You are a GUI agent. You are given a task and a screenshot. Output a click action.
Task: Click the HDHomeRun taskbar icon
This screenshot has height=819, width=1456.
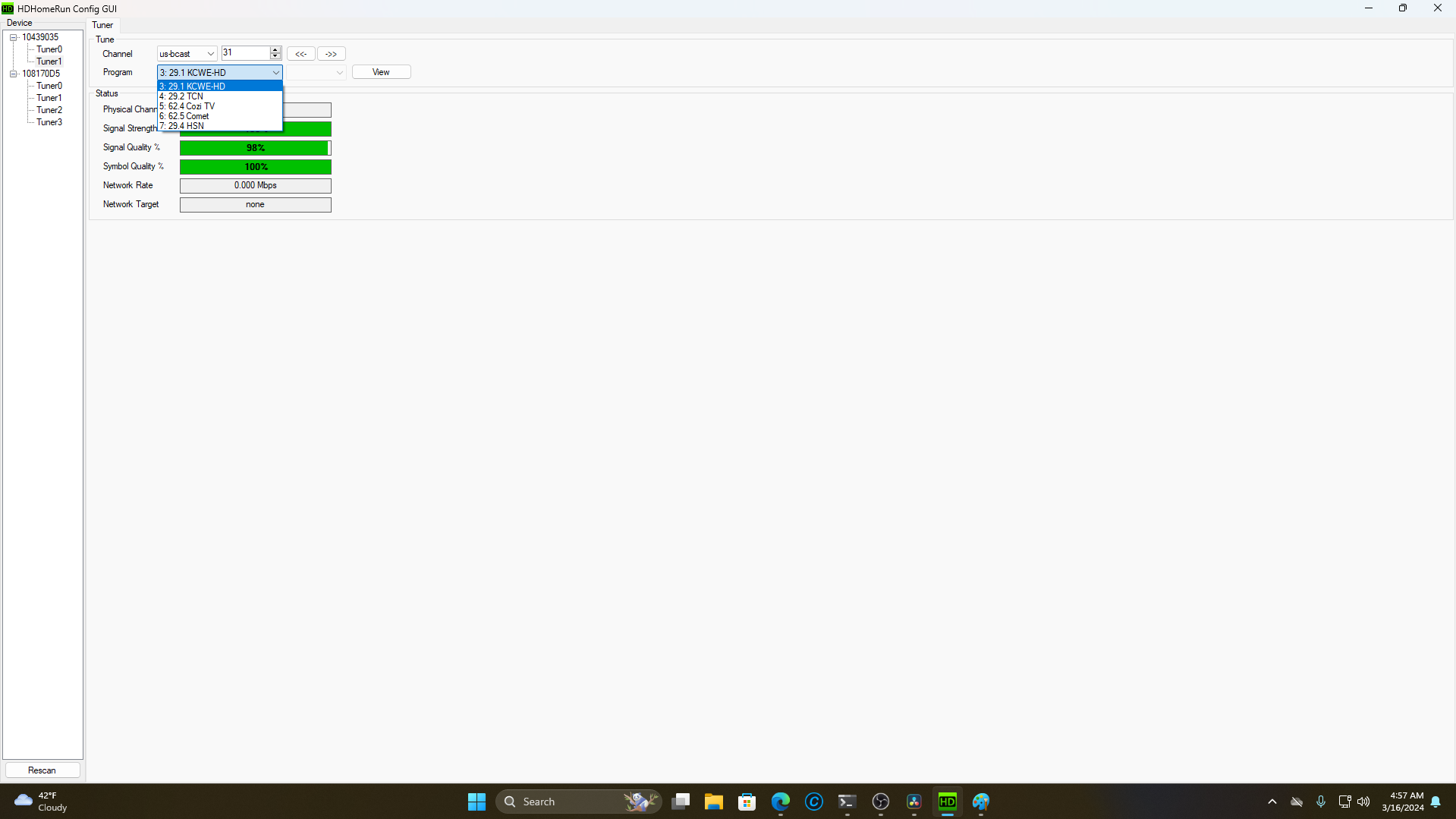point(948,802)
